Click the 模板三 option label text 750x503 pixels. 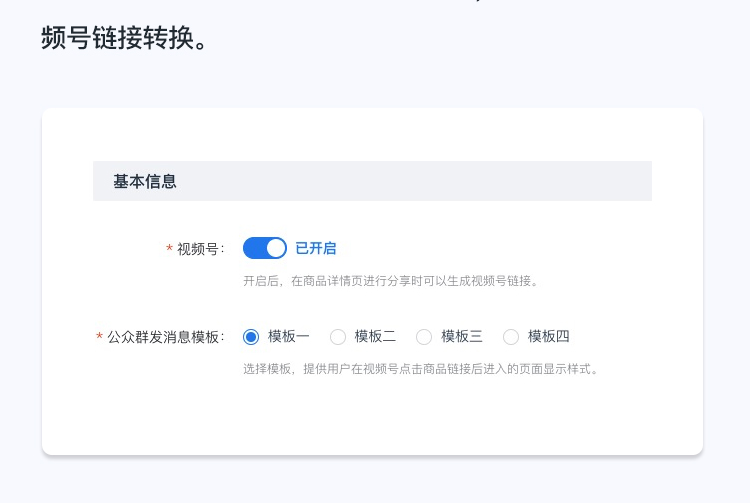tap(462, 337)
